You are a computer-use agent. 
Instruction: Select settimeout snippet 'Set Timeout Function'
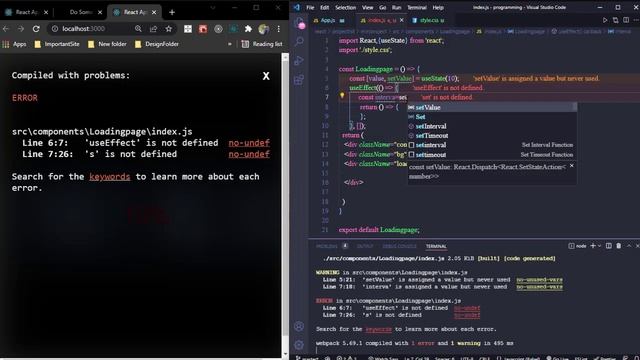click(x=492, y=155)
